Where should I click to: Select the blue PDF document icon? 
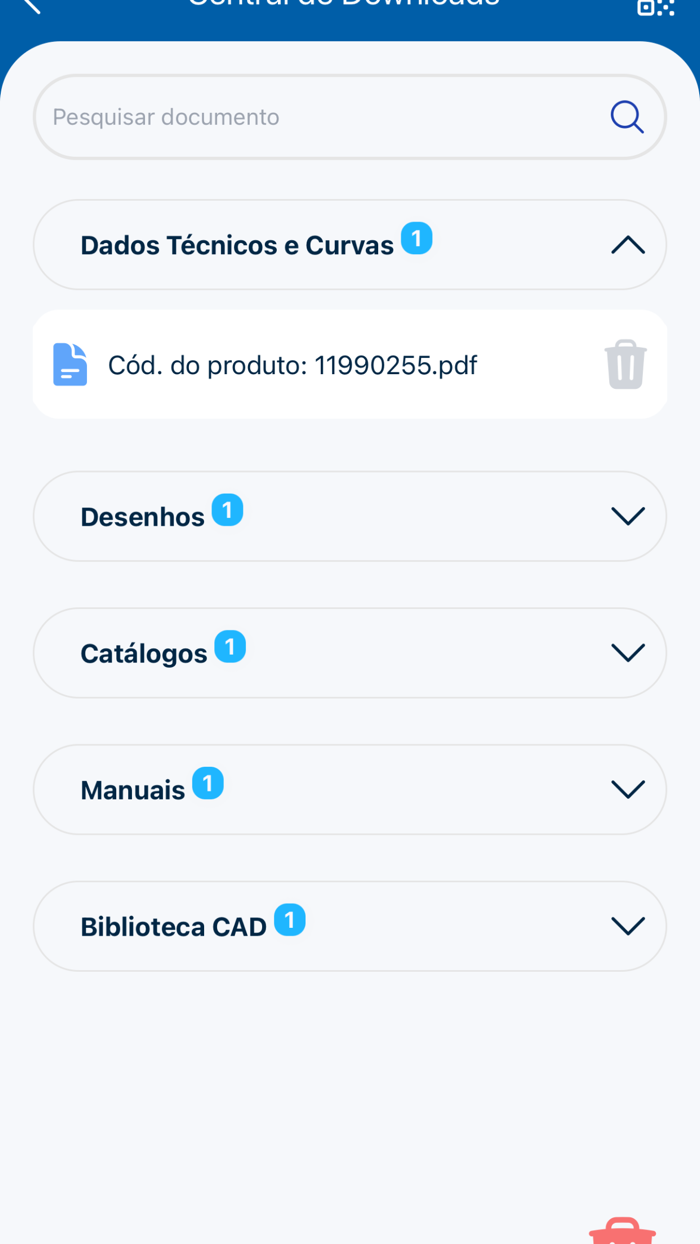coord(69,364)
